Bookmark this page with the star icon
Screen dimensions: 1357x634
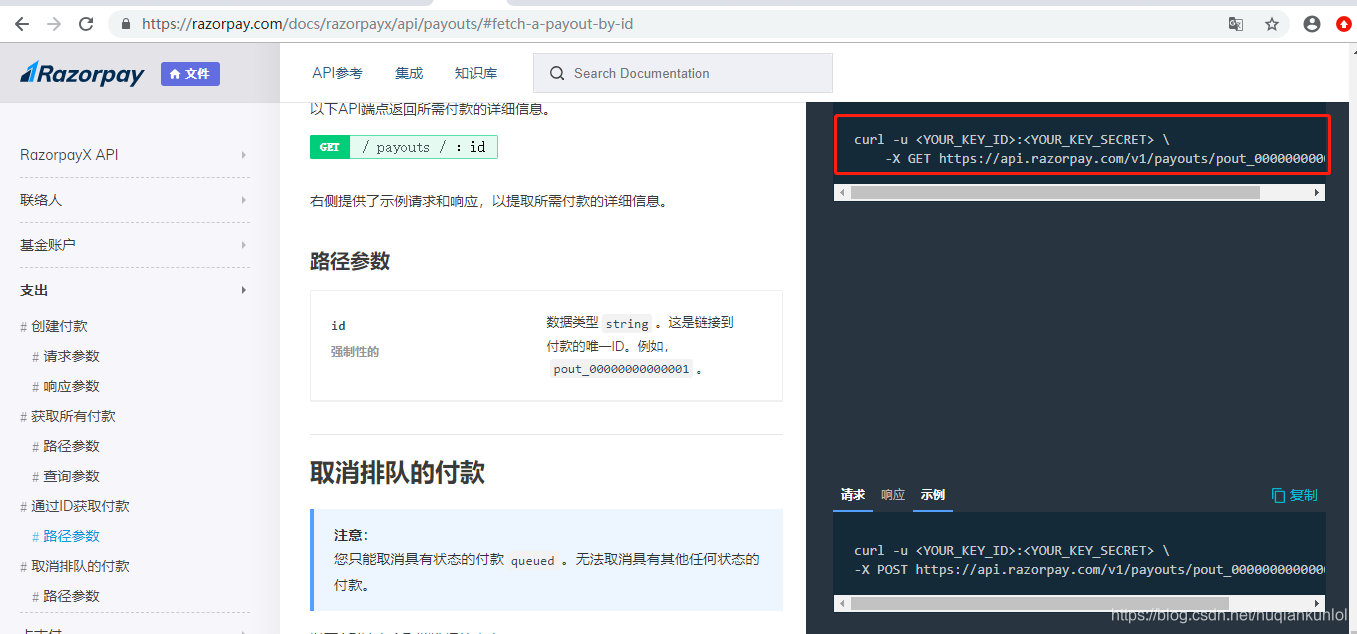1272,24
